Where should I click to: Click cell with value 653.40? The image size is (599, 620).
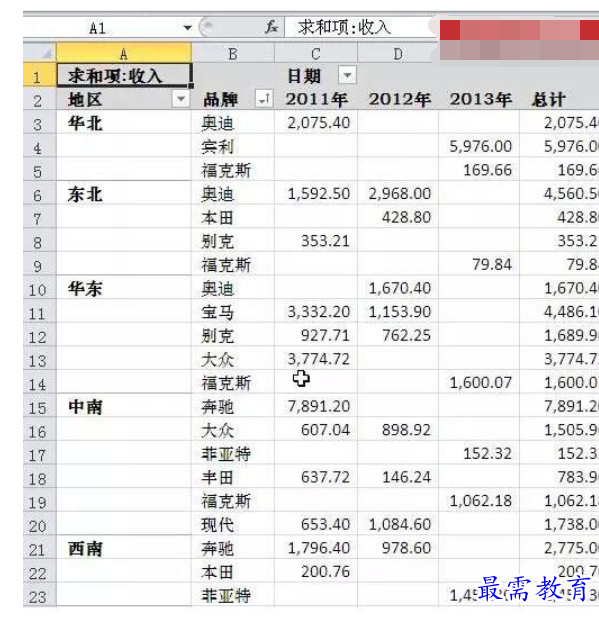point(316,525)
